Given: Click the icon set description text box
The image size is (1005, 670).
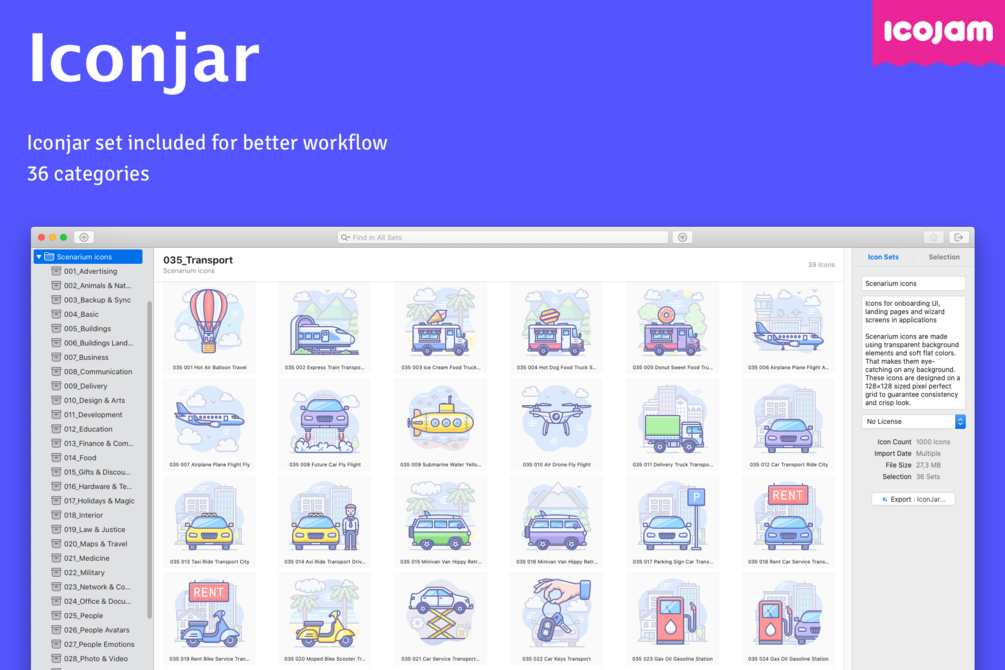Looking at the screenshot, I should 913,352.
